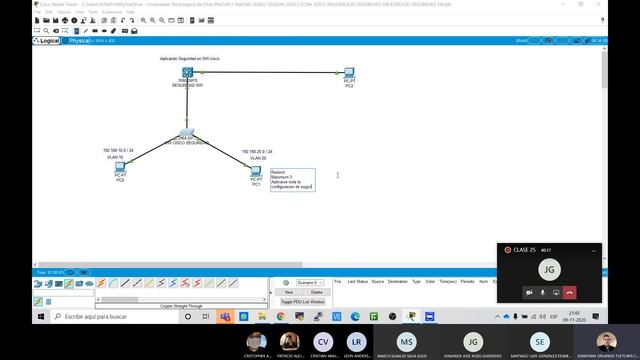640x360 pixels.
Task: Click the Print toolbar icon
Action: (x=65, y=20)
